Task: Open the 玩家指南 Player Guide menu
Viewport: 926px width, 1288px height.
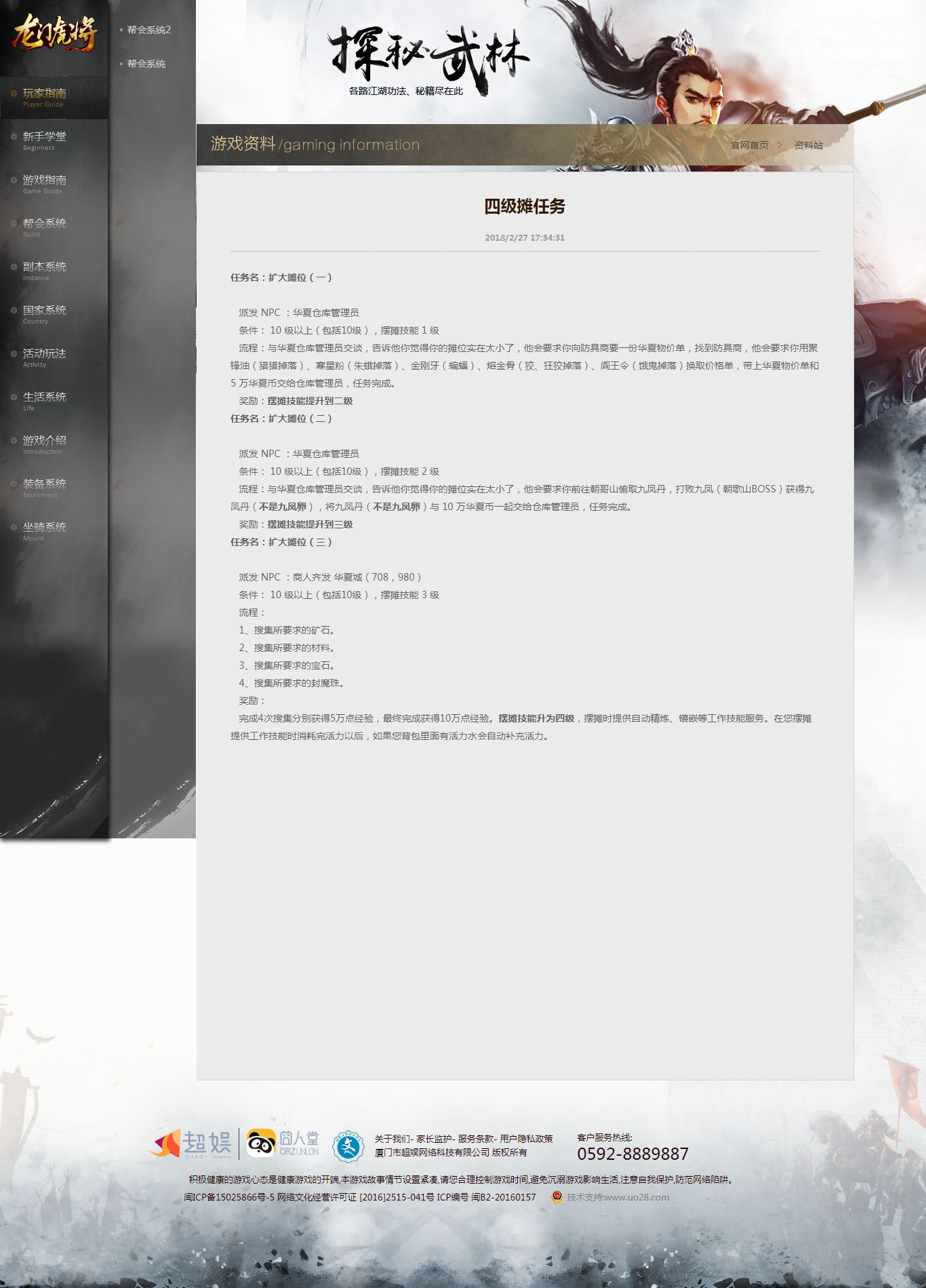Action: pyautogui.click(x=54, y=98)
